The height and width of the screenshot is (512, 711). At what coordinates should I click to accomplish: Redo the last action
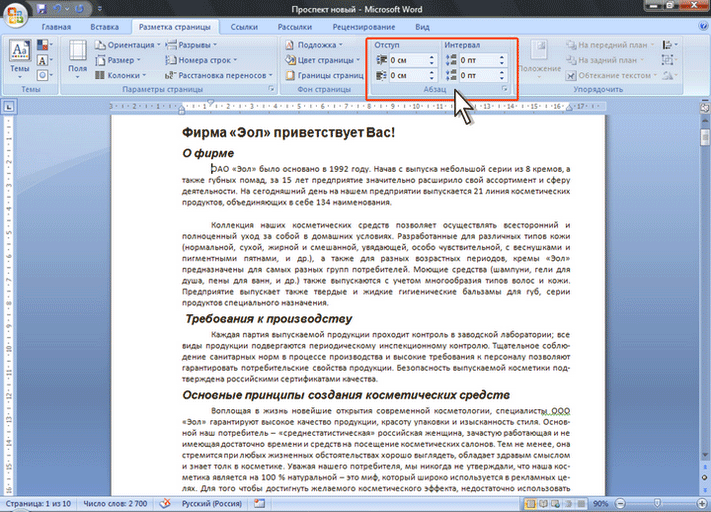[79, 9]
